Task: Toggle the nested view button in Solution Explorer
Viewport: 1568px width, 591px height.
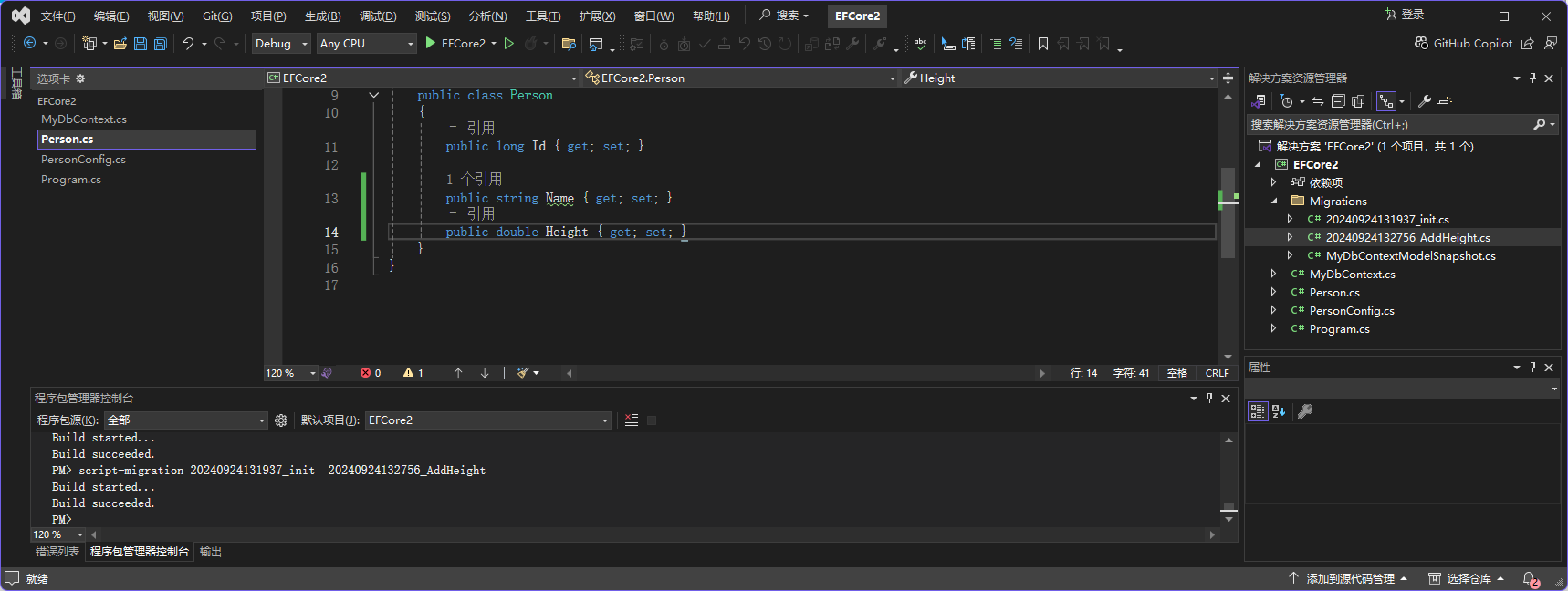Action: click(1386, 101)
